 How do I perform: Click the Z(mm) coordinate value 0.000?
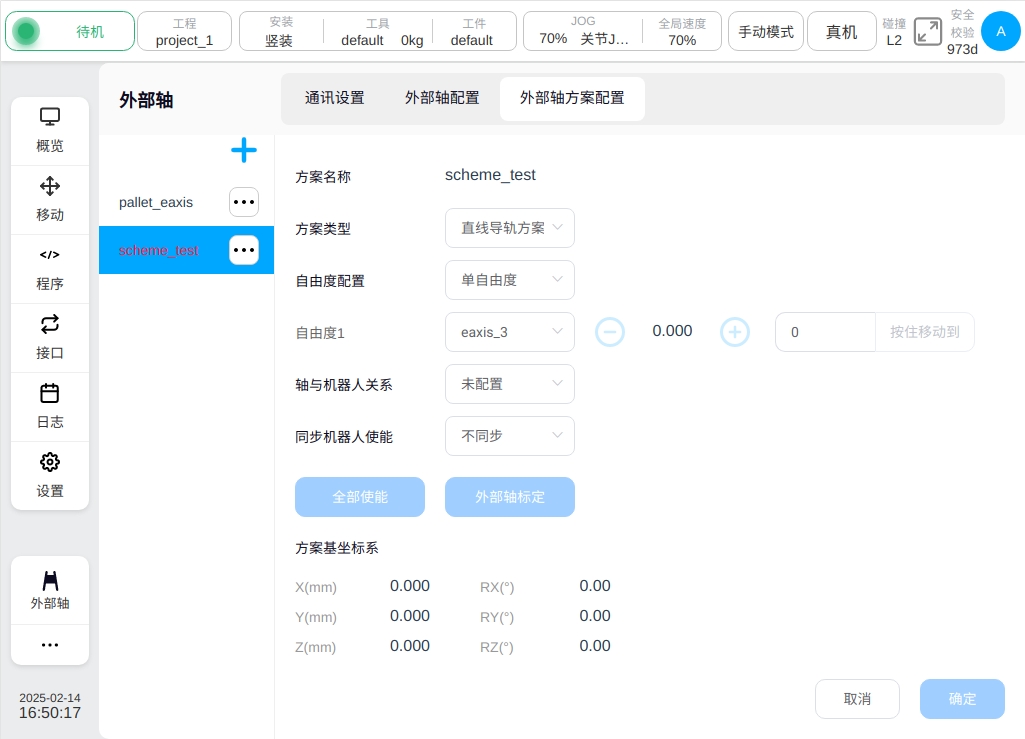[410, 646]
